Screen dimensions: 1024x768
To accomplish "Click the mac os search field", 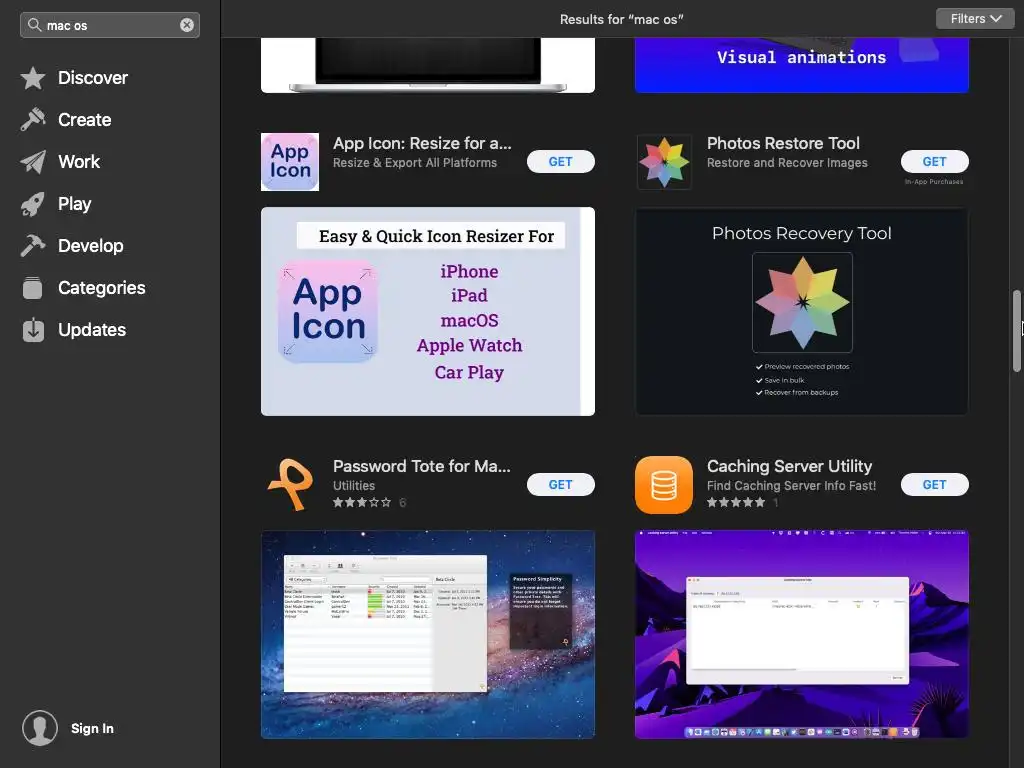I will coord(110,25).
